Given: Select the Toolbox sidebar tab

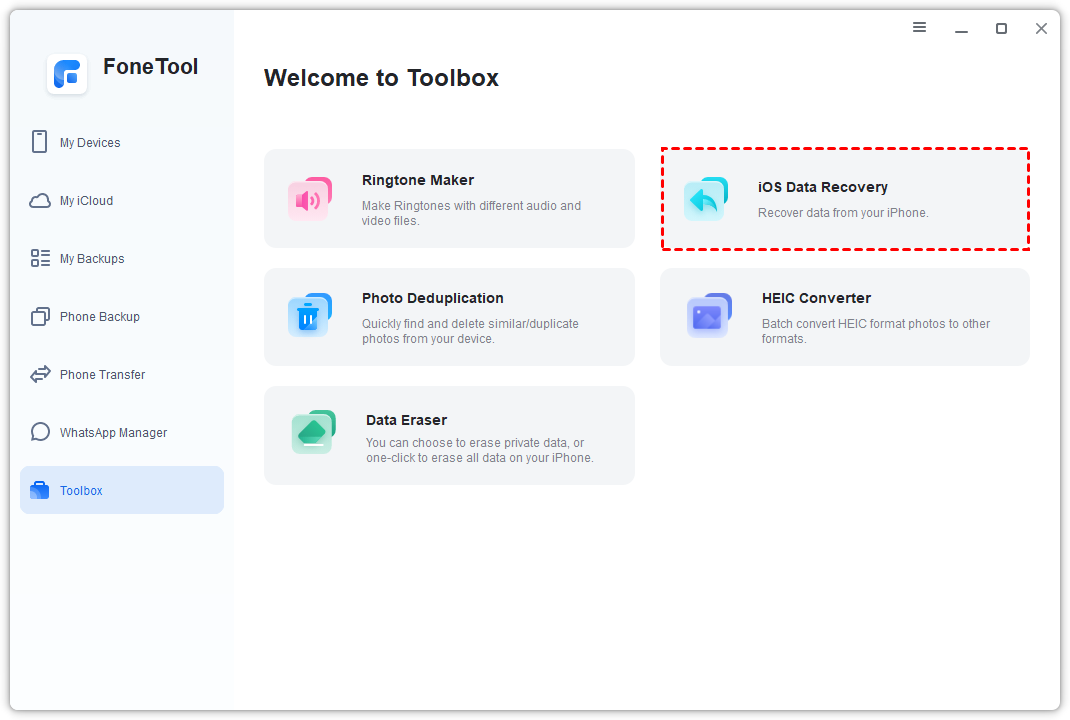Looking at the screenshot, I should tap(81, 491).
